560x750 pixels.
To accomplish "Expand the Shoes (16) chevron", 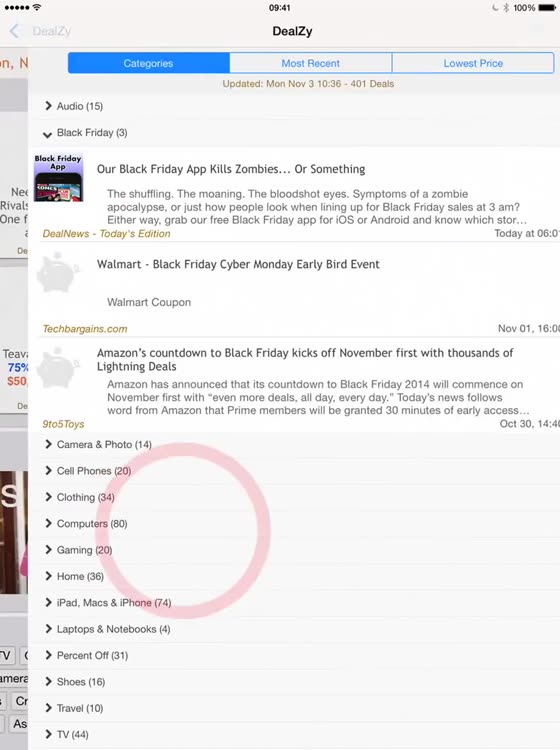I will (48, 681).
